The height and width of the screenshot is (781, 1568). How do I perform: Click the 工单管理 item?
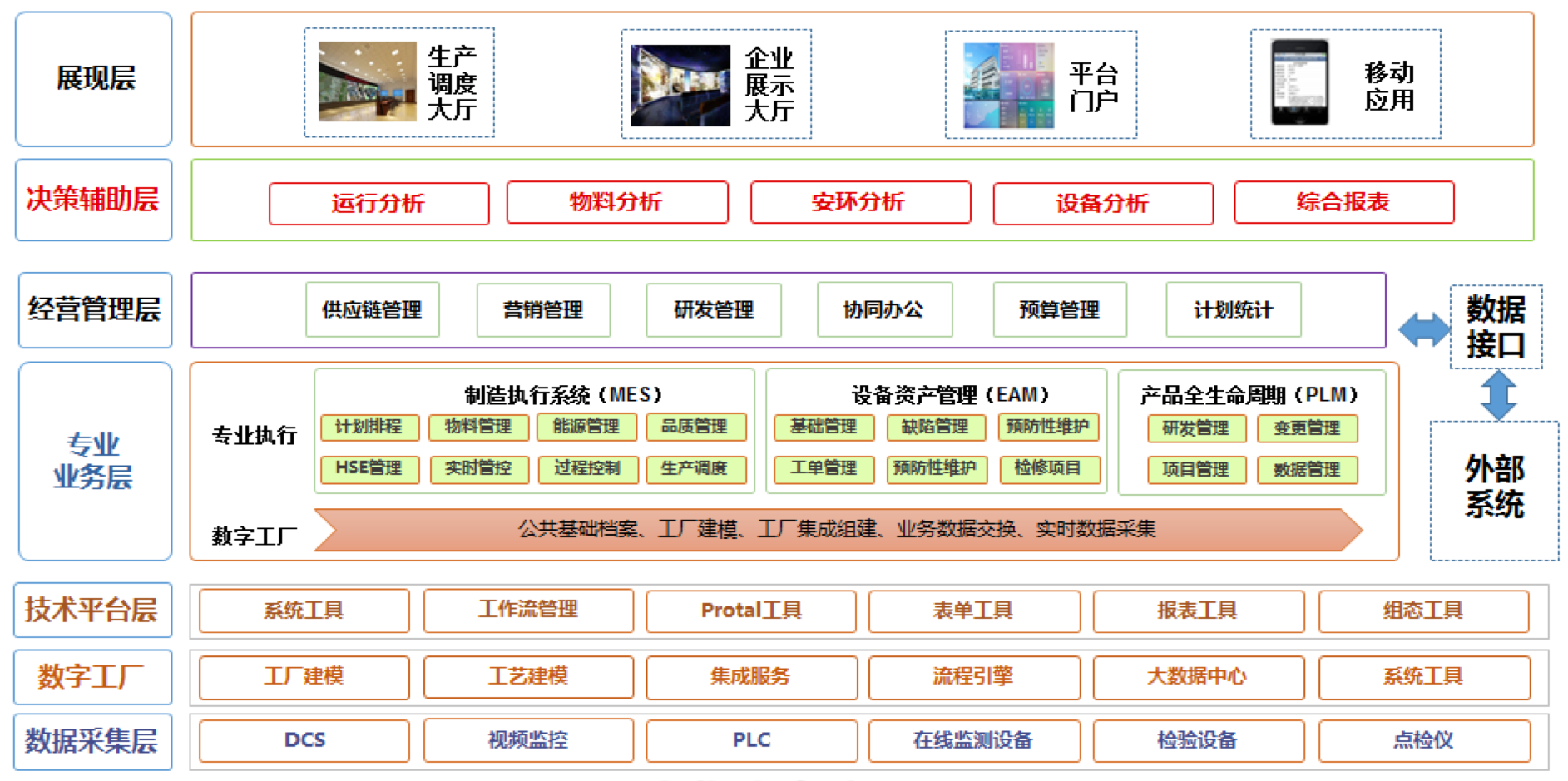824,468
